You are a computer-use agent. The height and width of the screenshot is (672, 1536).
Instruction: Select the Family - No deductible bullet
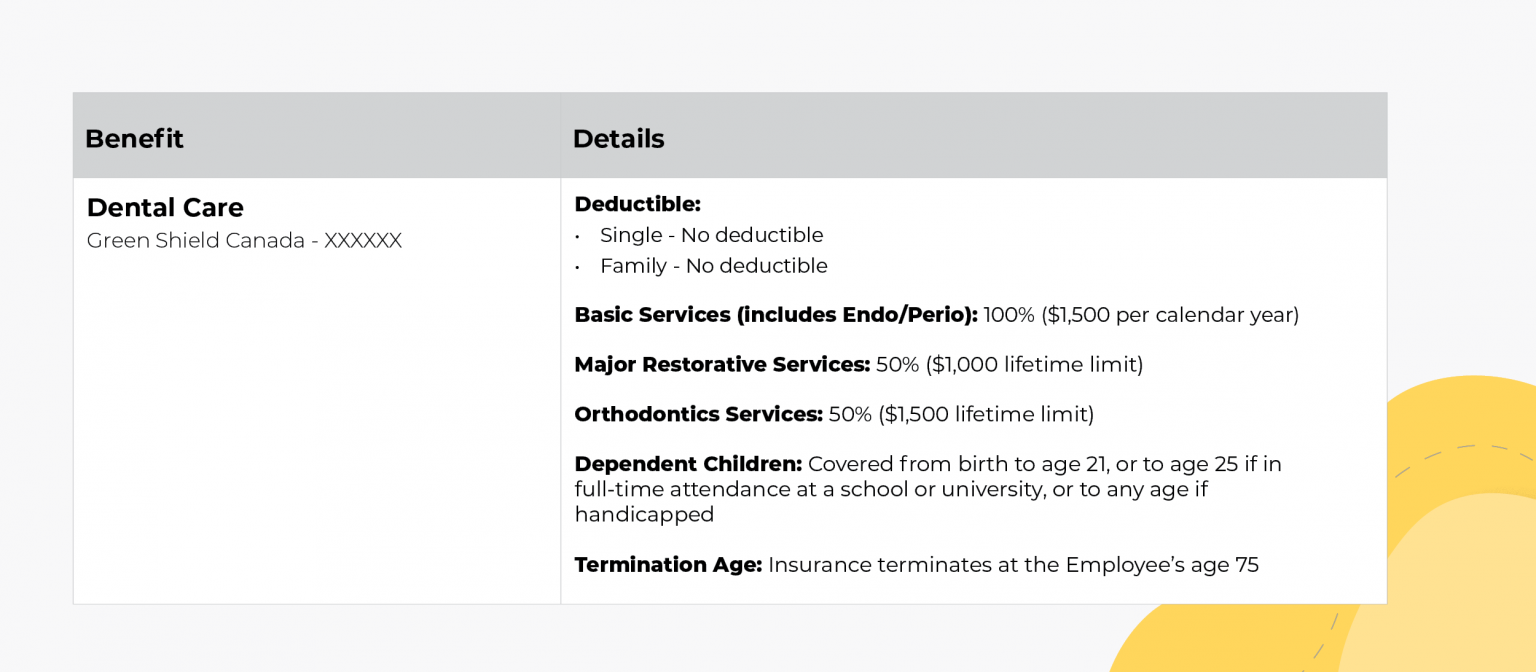click(x=713, y=267)
